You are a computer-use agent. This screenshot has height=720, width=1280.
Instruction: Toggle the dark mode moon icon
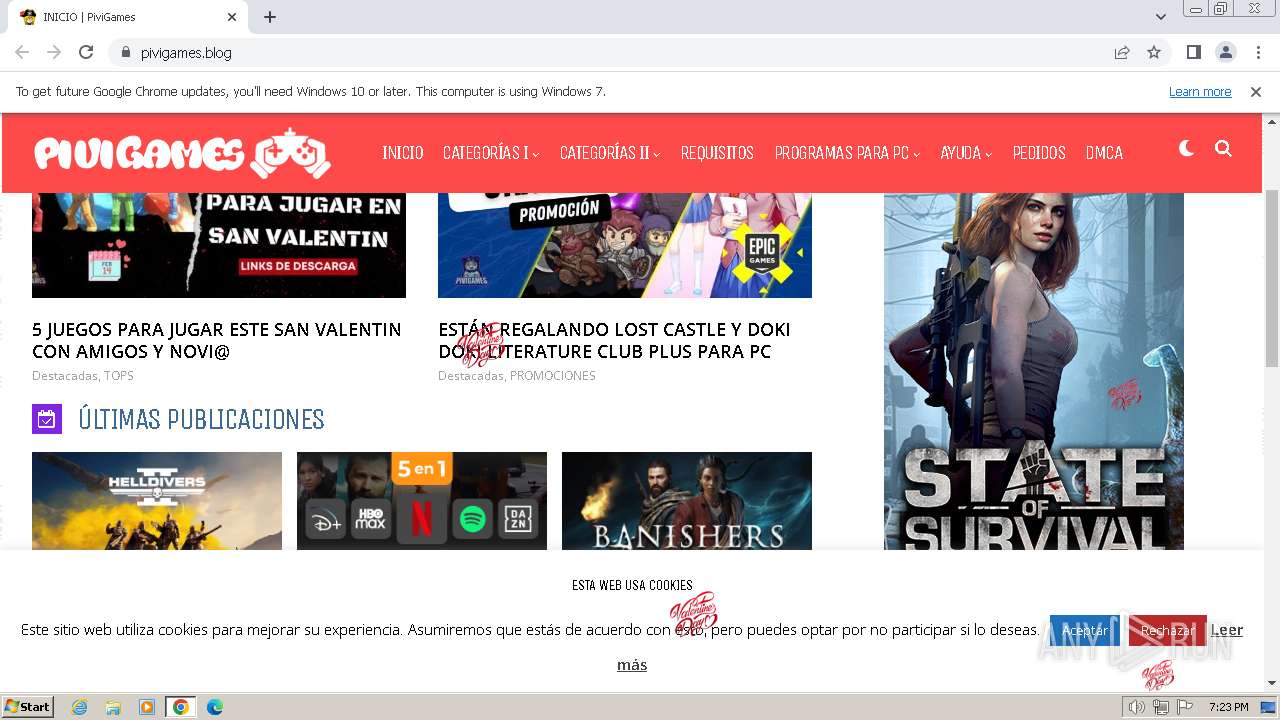[x=1186, y=149]
